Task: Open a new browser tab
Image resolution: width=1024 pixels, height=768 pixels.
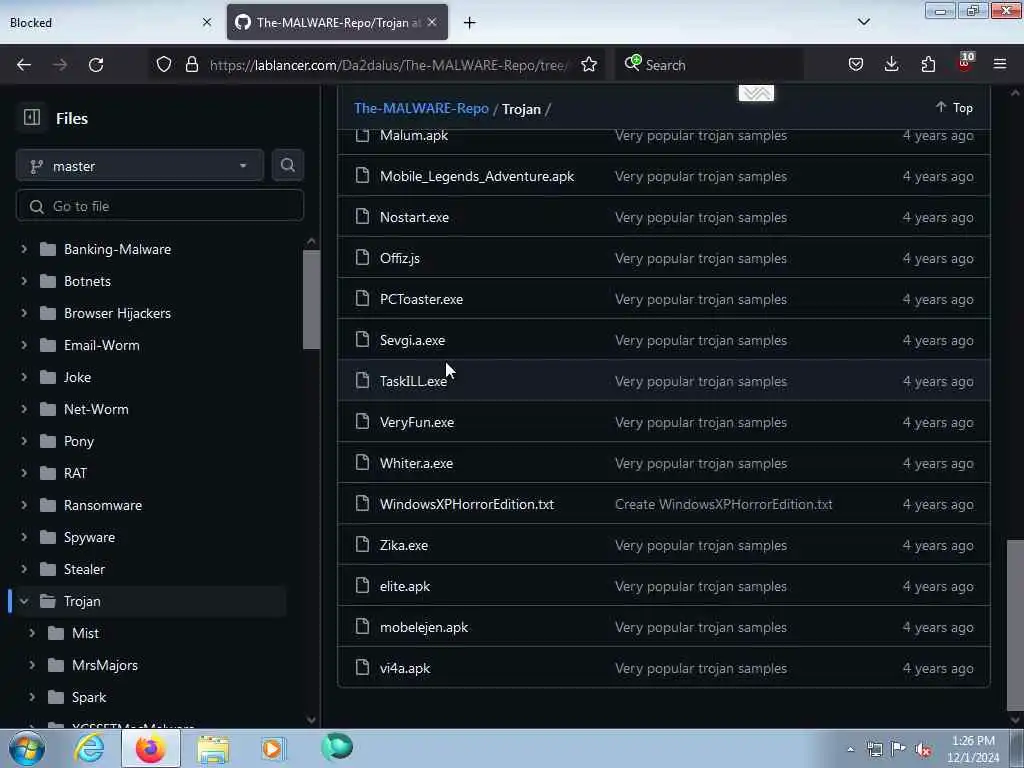Action: point(470,23)
